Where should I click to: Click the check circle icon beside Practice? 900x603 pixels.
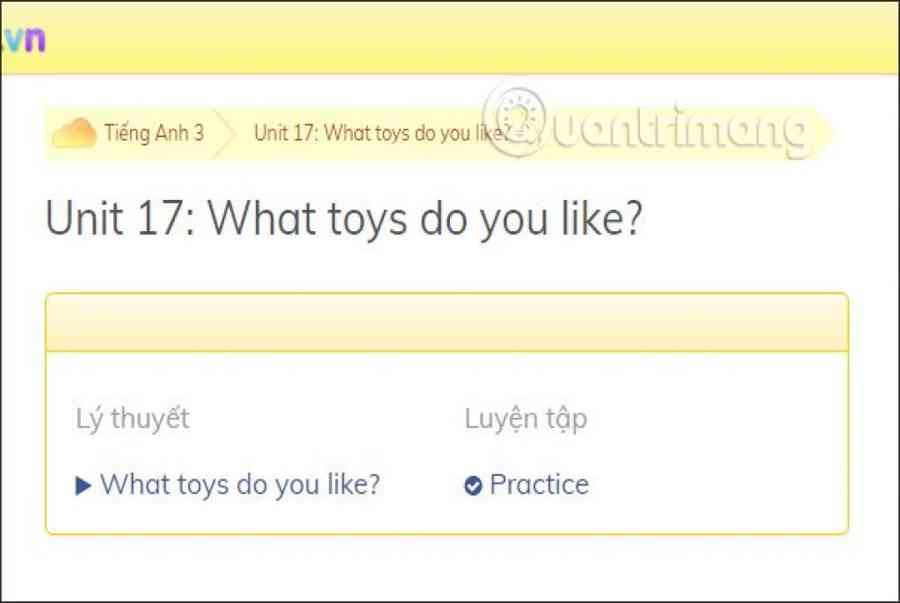tap(473, 486)
